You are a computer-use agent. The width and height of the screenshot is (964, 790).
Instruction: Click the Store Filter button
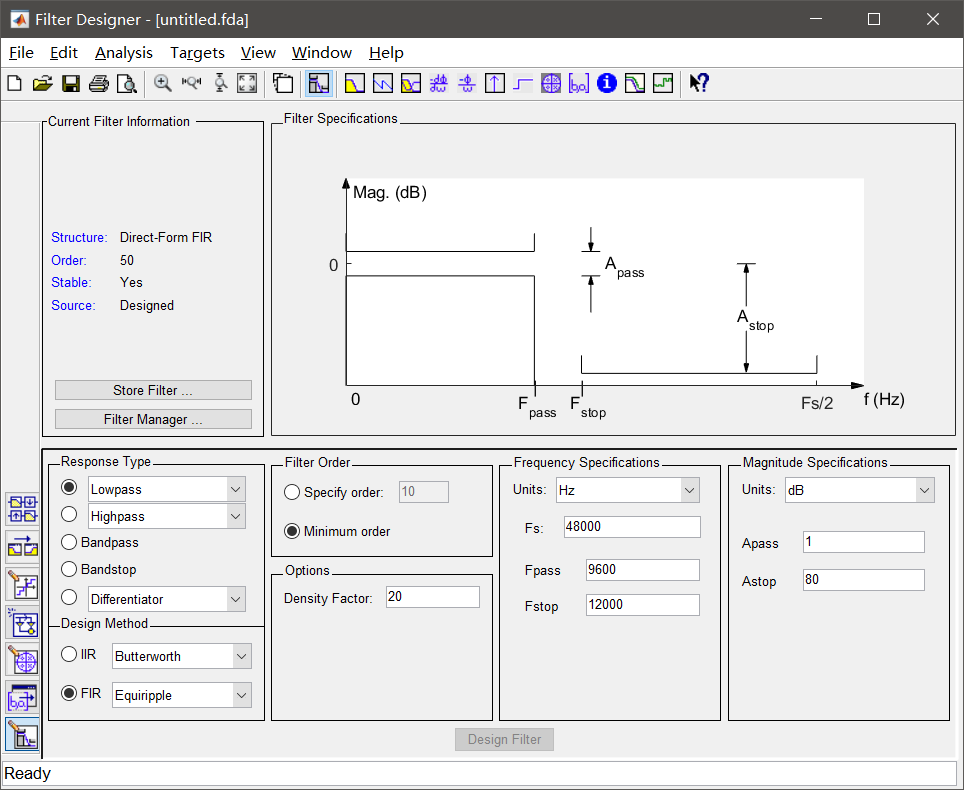153,390
